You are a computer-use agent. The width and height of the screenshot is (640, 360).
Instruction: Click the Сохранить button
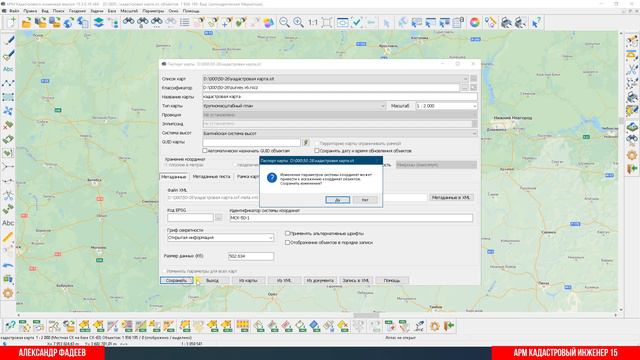tap(176, 280)
